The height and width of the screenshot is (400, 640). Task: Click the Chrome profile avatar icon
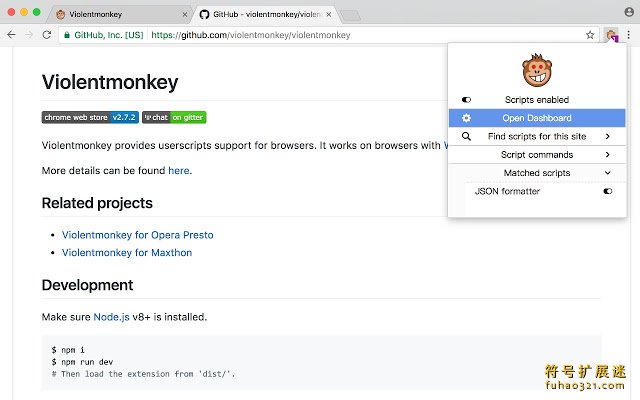click(629, 12)
